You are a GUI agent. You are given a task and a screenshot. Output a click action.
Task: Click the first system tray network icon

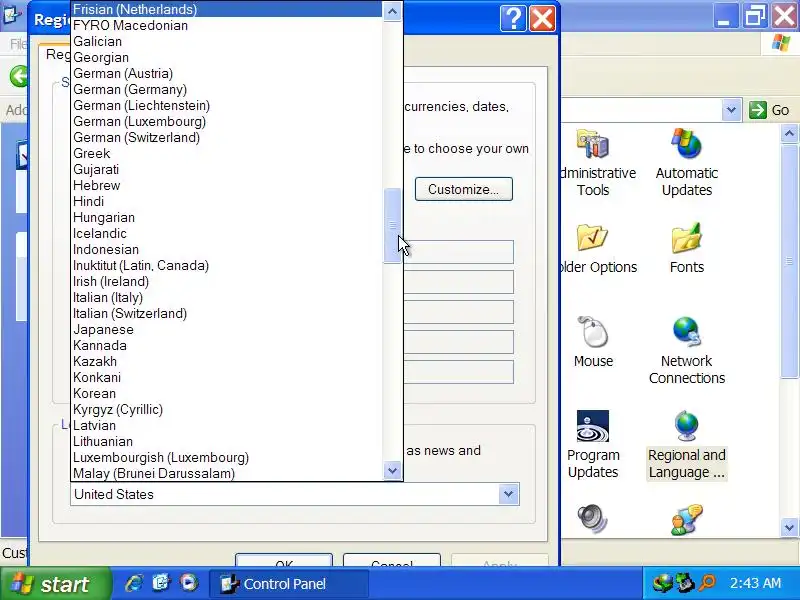pos(663,583)
